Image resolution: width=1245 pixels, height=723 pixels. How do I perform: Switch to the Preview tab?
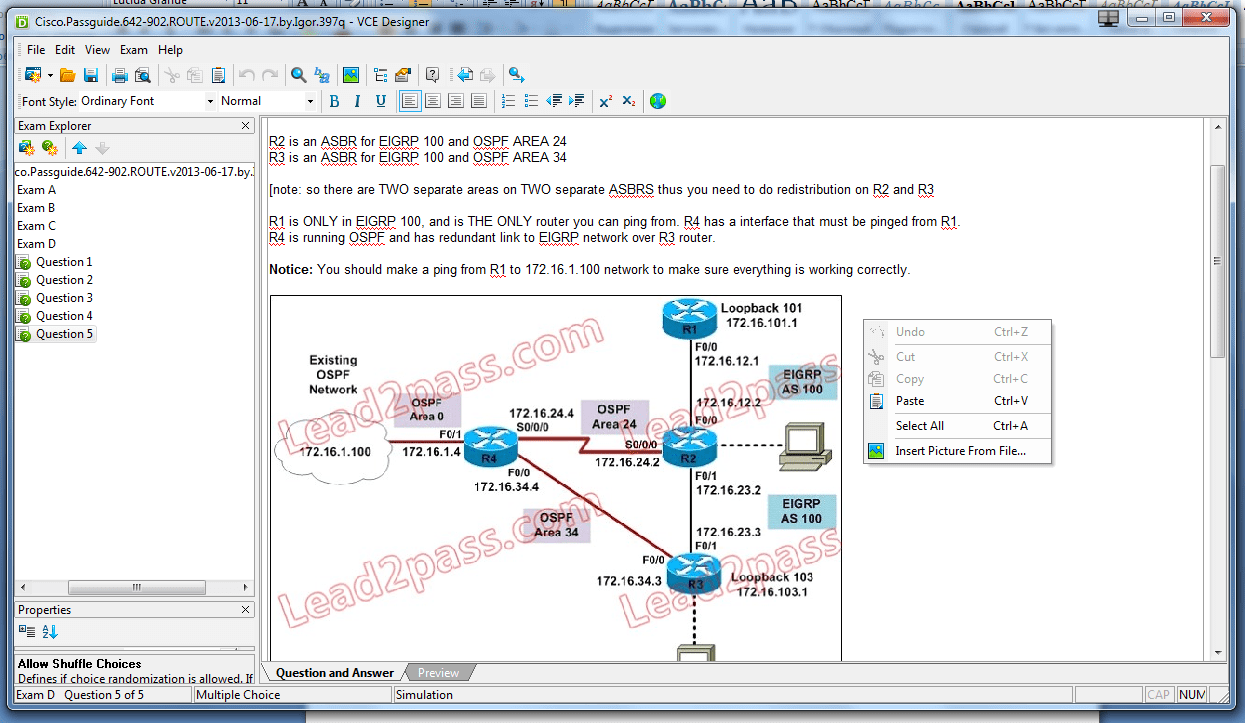pyautogui.click(x=438, y=673)
